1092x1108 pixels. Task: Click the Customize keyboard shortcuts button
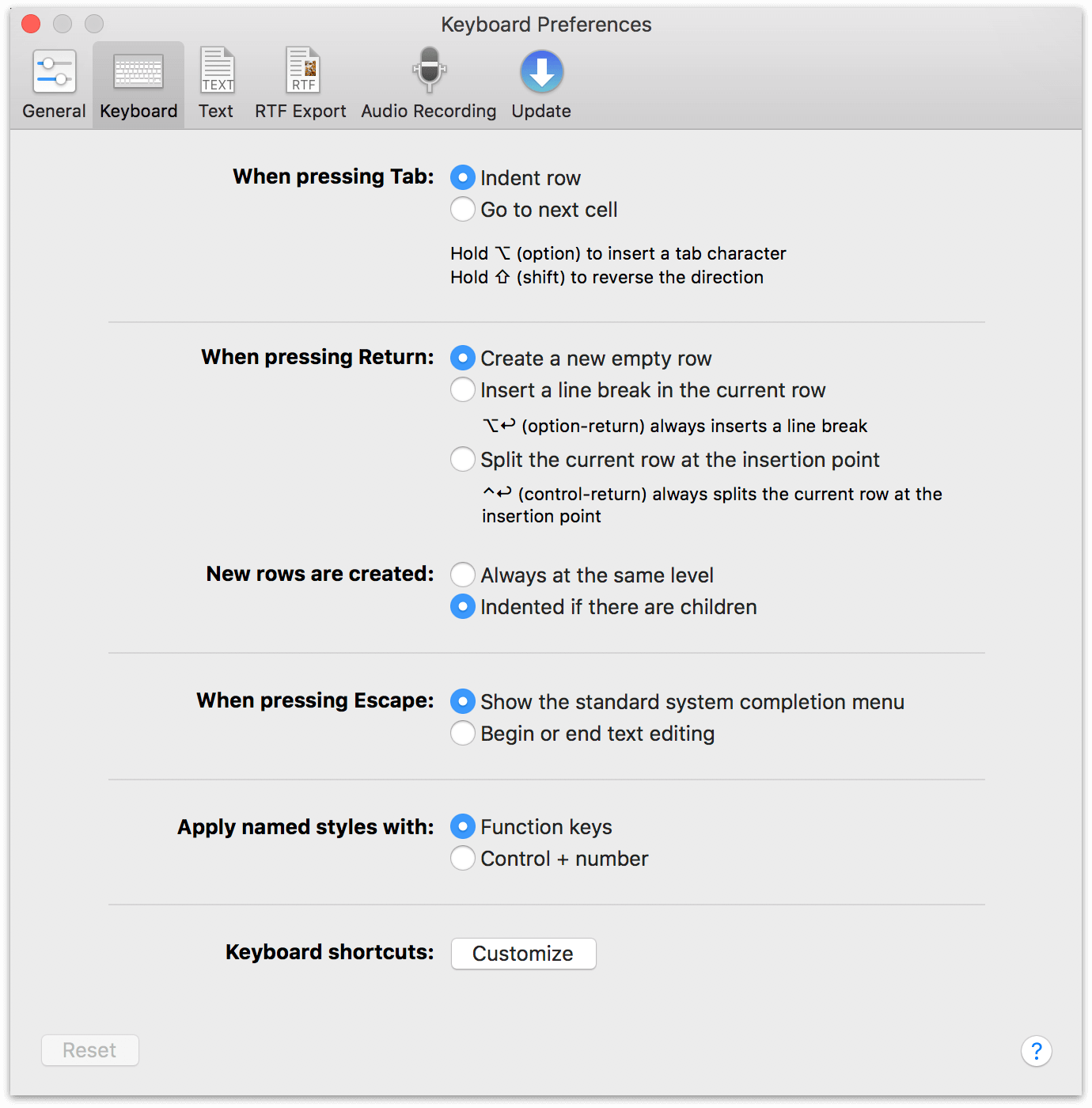523,954
